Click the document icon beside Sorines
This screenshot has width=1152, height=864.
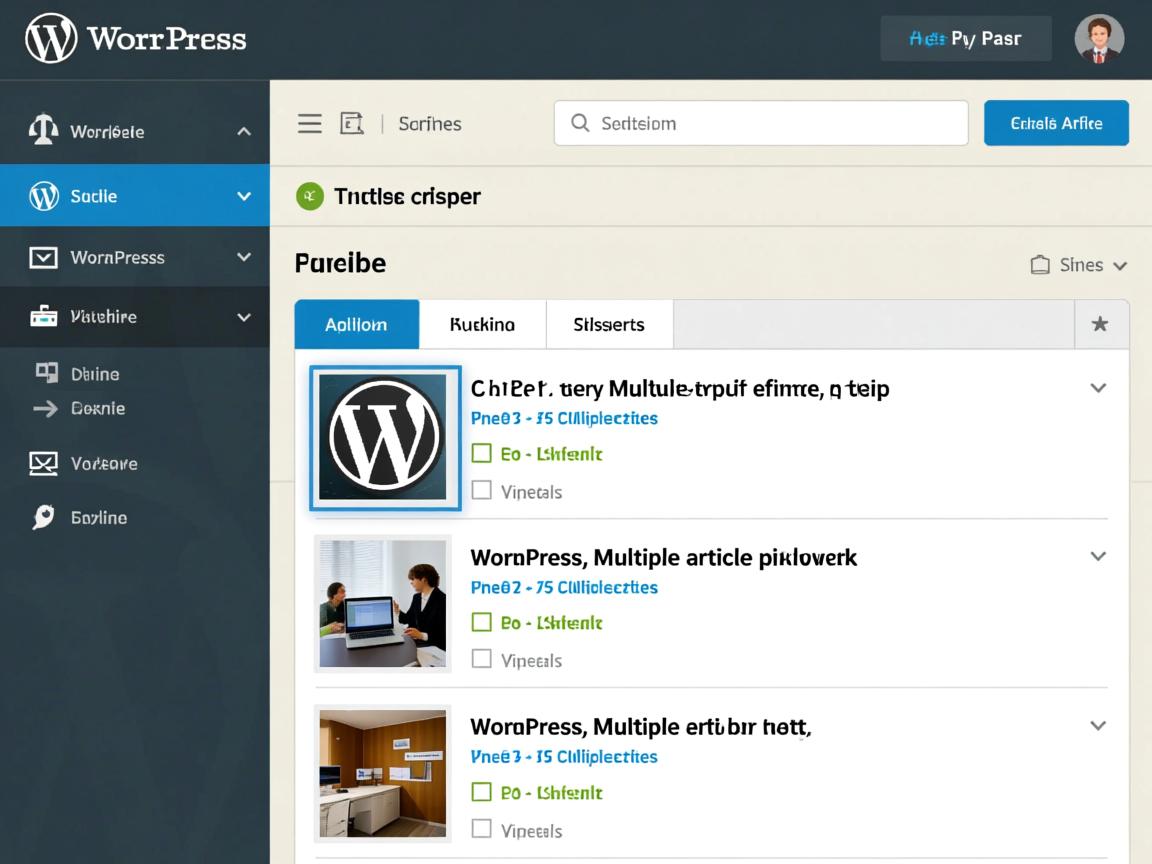(352, 123)
